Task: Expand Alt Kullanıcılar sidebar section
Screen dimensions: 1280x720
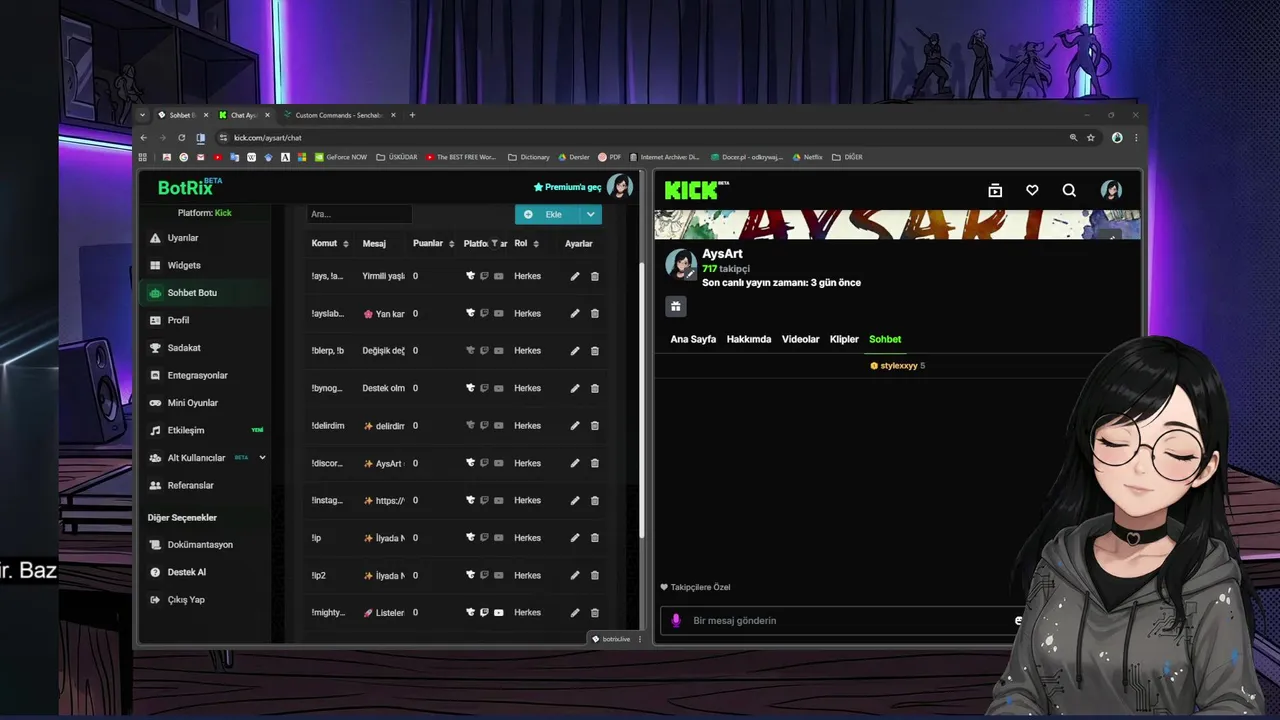Action: coord(262,458)
